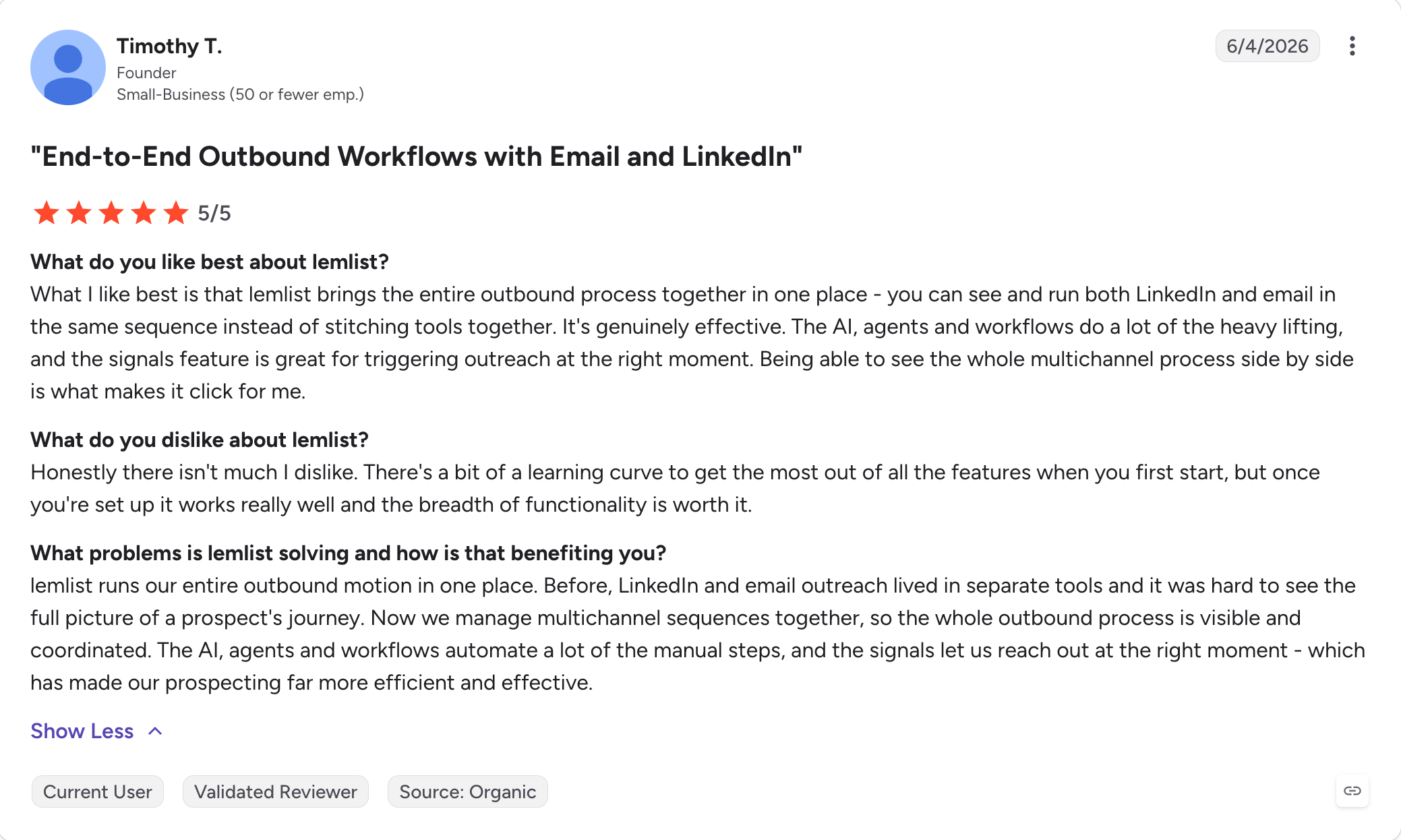
Task: Select the Validated Reviewer tag
Action: (276, 791)
